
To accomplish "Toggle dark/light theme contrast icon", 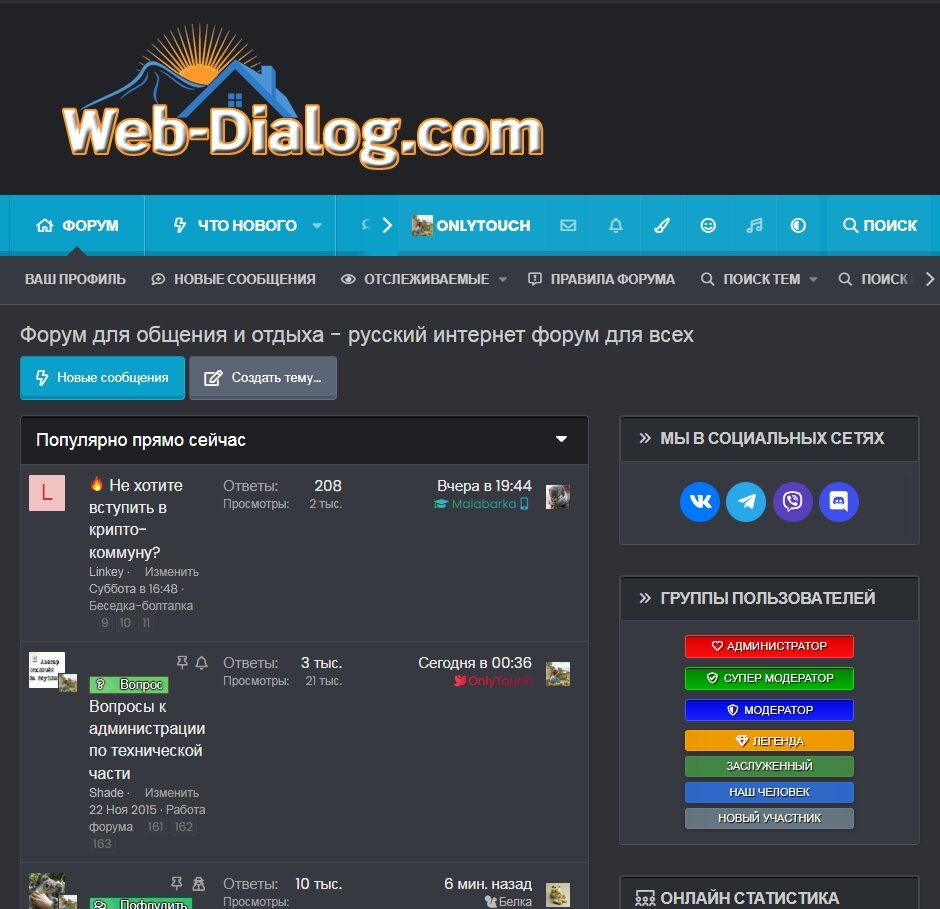I will (x=798, y=225).
